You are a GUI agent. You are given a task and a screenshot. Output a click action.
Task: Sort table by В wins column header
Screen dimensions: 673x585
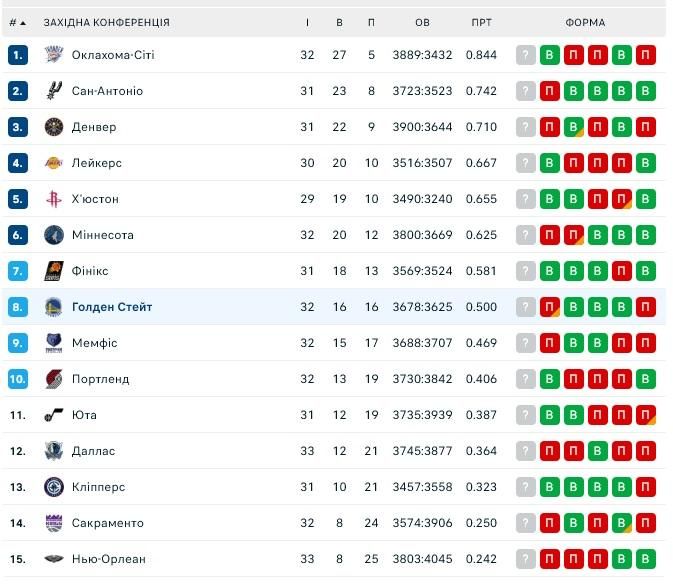tap(339, 22)
